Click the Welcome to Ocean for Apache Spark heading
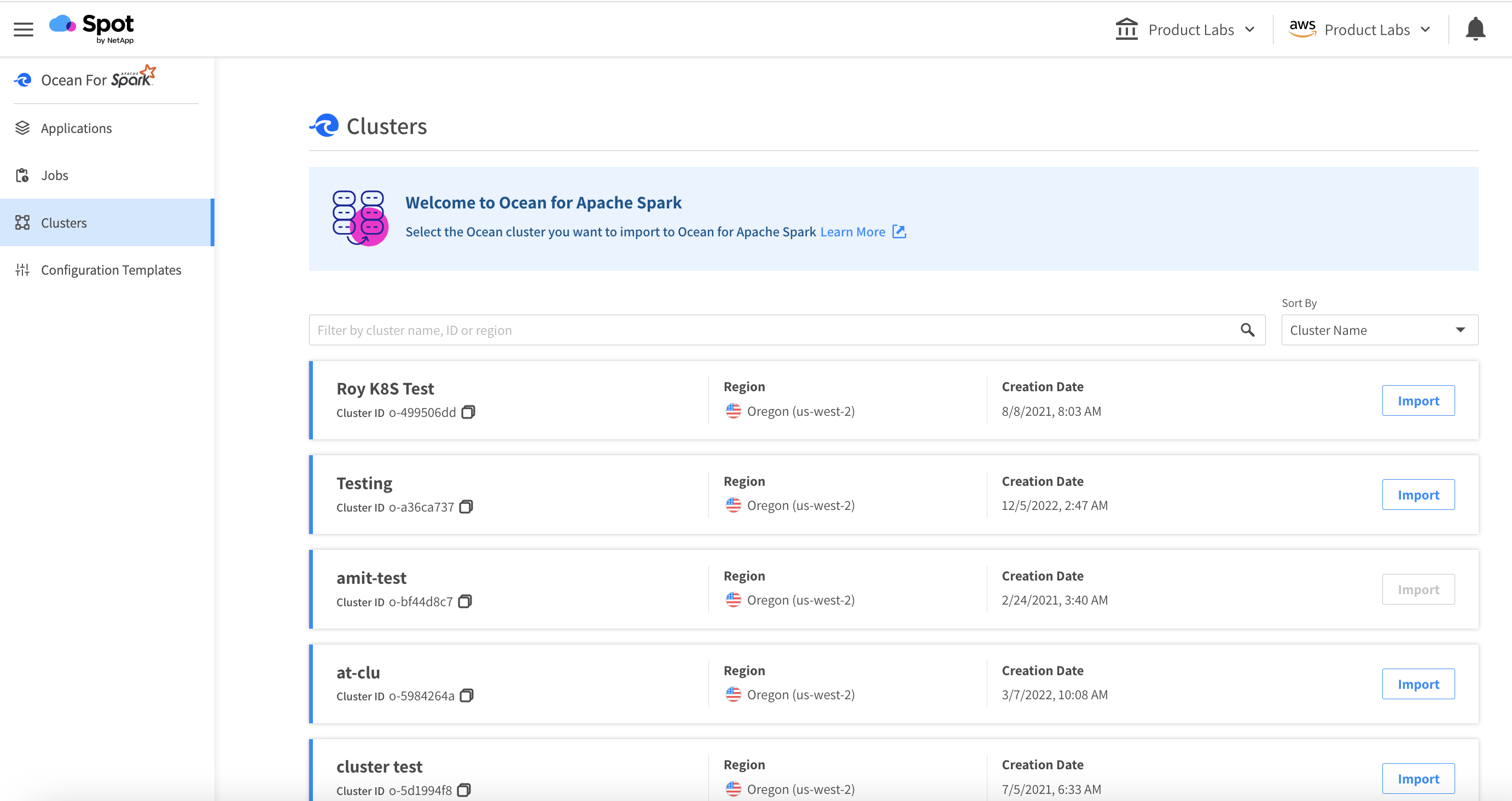This screenshot has width=1512, height=801. click(x=544, y=202)
